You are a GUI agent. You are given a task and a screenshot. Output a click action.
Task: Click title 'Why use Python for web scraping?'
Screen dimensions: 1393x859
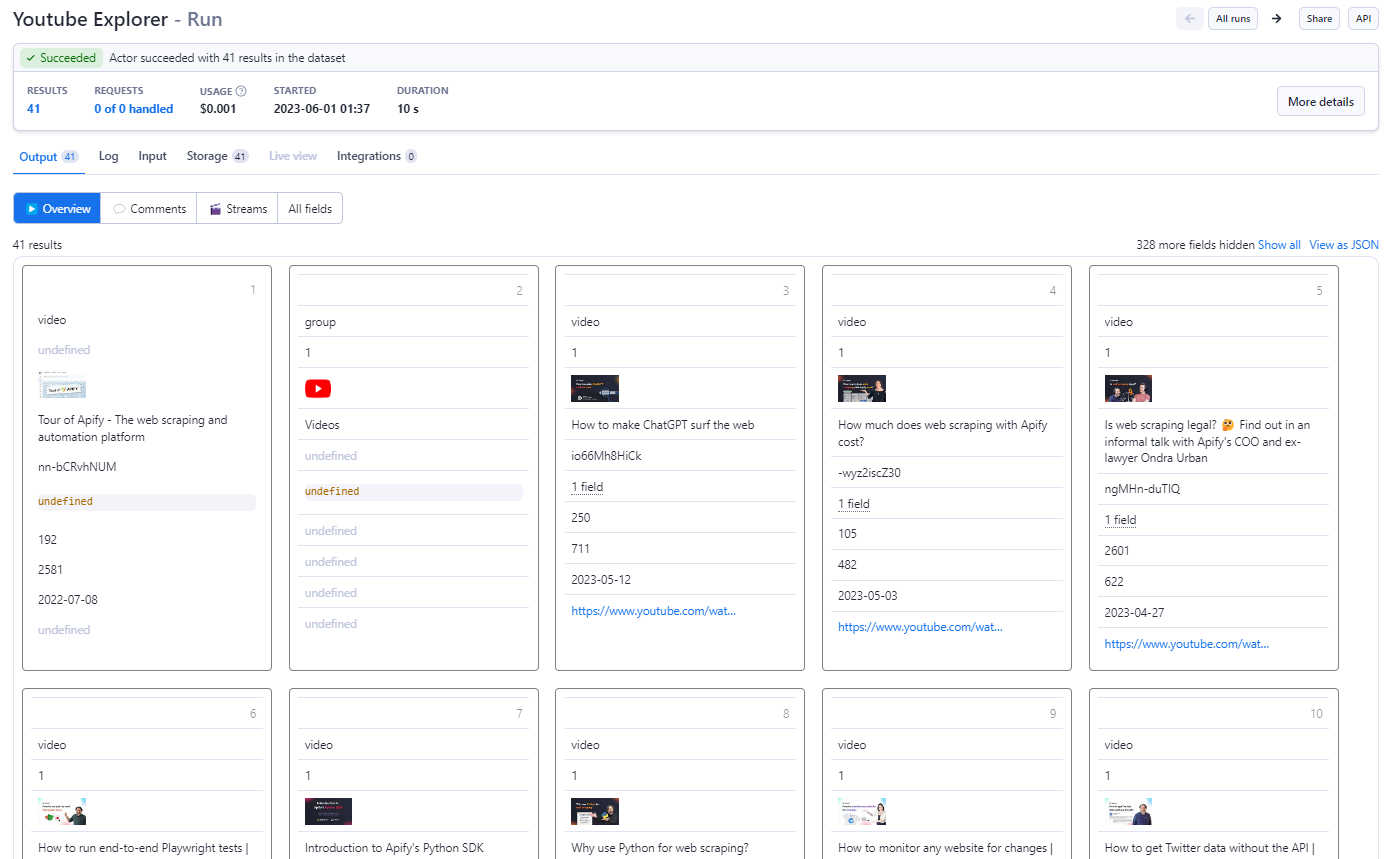(x=660, y=848)
